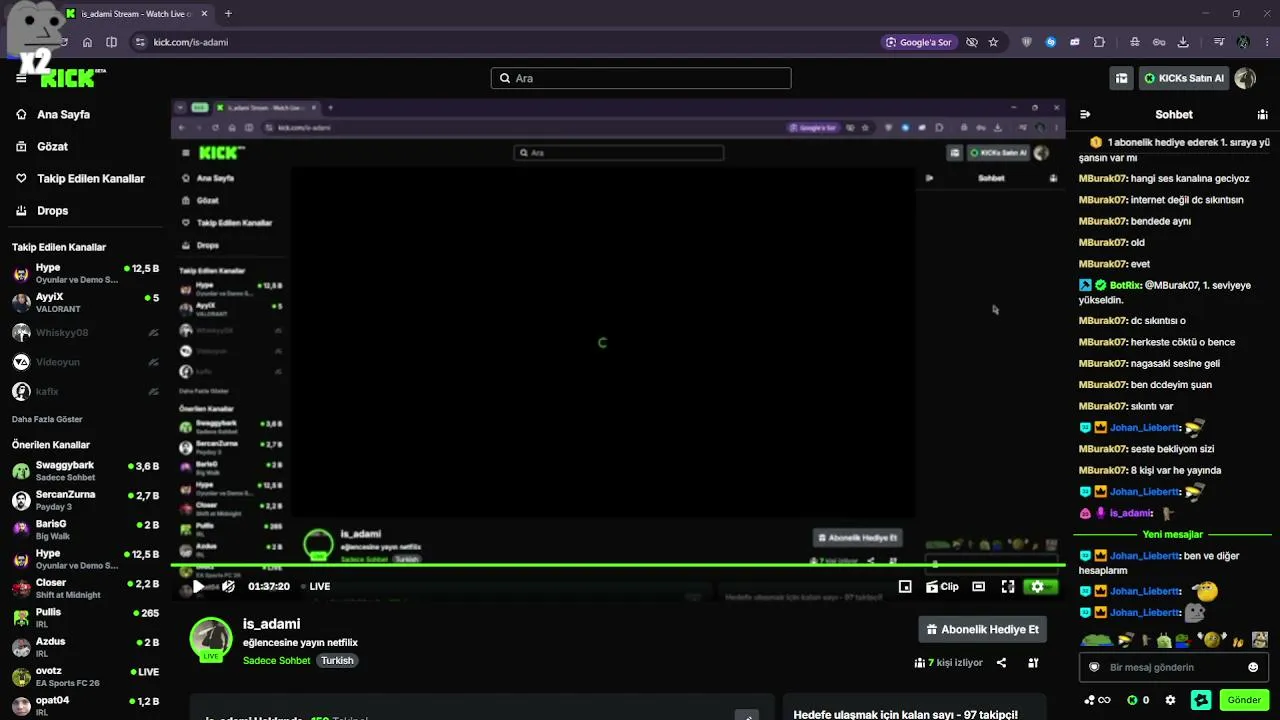
Task: Click the teal star gift icon
Action: [1201, 700]
